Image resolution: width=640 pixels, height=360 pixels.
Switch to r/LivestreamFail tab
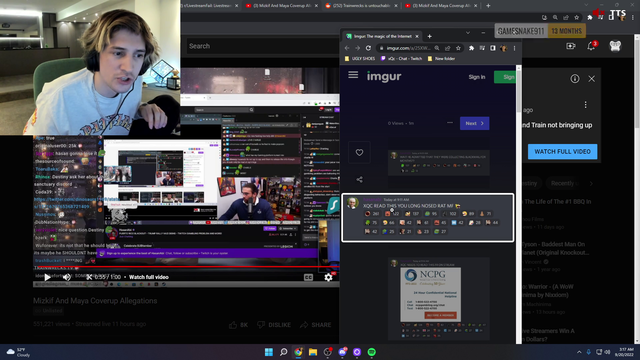click(209, 6)
